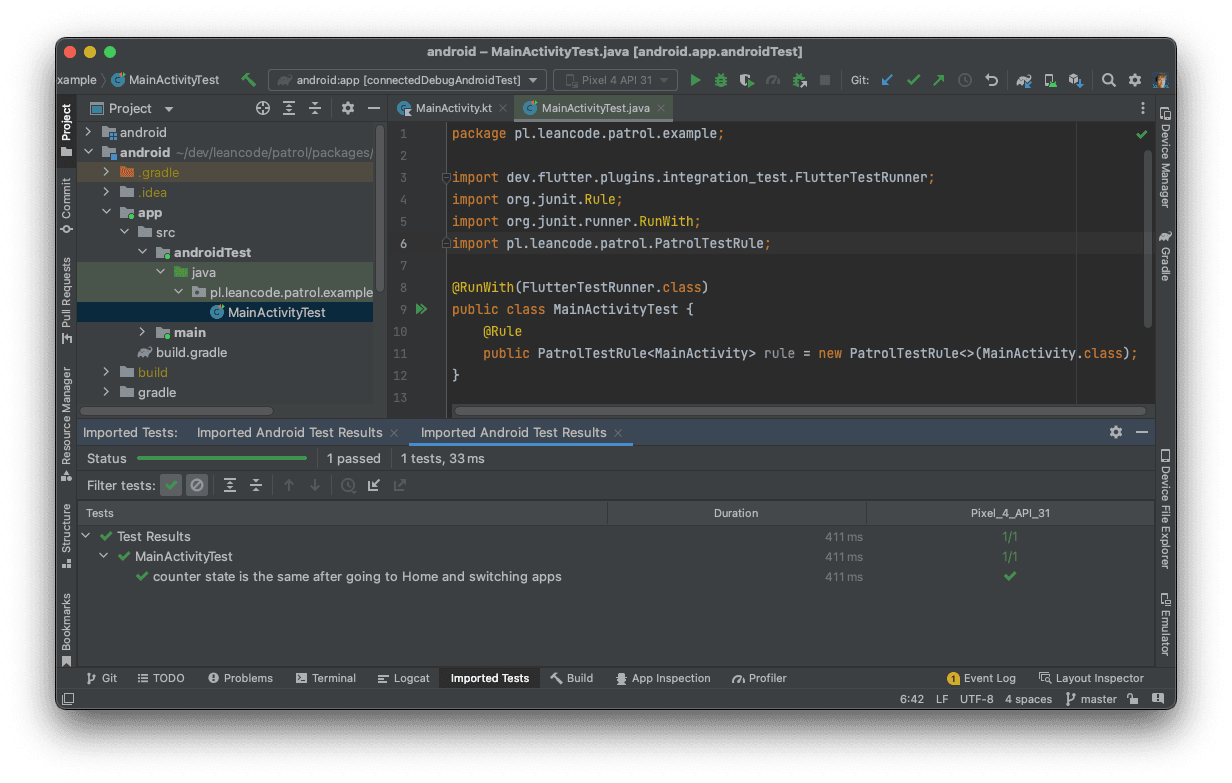Collapse the app folder in Project tree

[108, 212]
